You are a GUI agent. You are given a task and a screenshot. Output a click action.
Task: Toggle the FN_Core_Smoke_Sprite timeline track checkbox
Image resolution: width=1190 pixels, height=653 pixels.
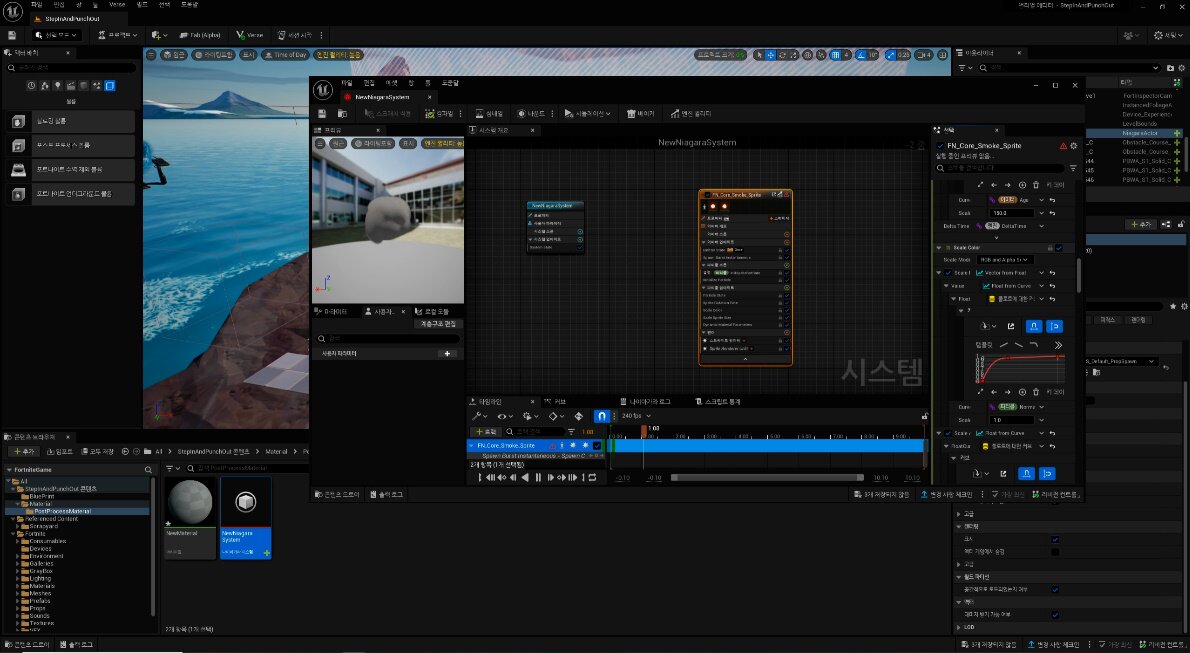(597, 445)
